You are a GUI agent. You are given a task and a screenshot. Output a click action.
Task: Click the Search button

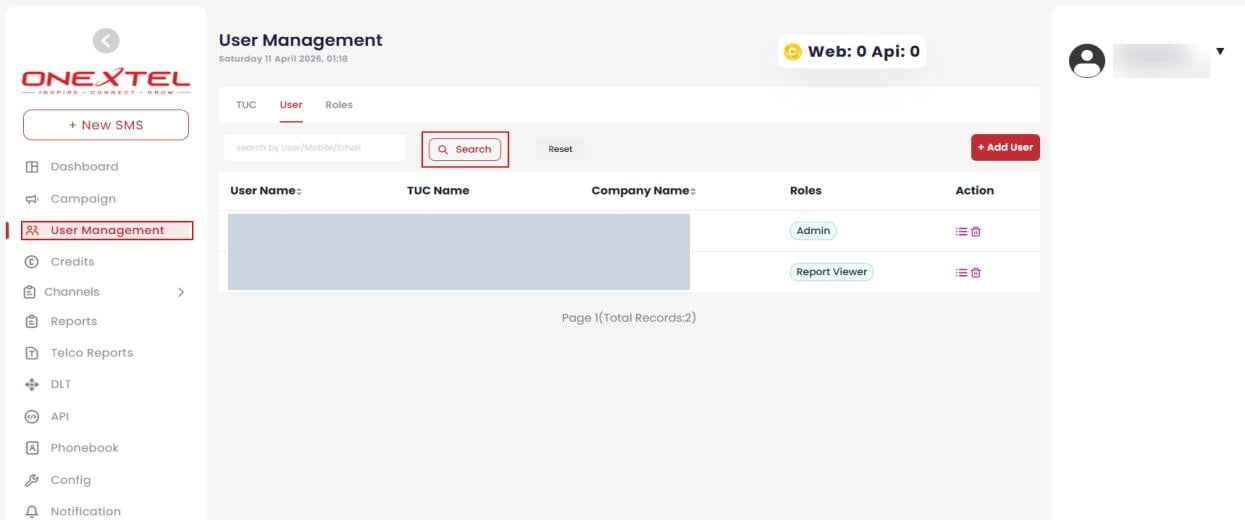point(465,149)
